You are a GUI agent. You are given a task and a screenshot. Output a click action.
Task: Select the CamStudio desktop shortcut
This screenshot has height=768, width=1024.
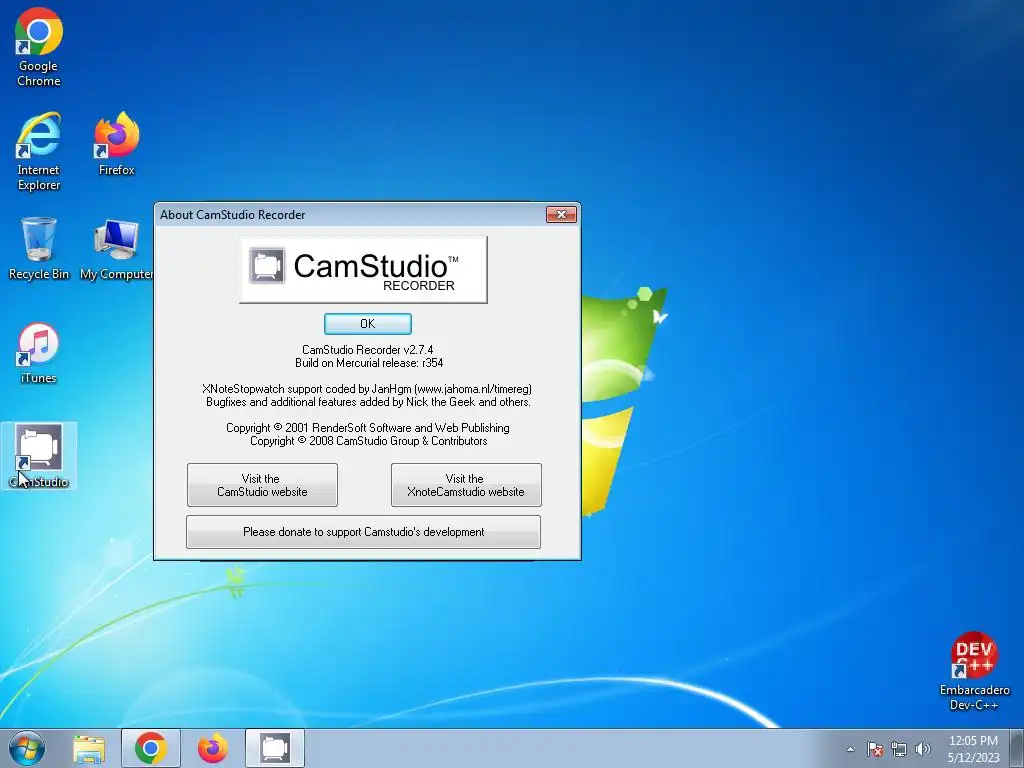pos(39,456)
